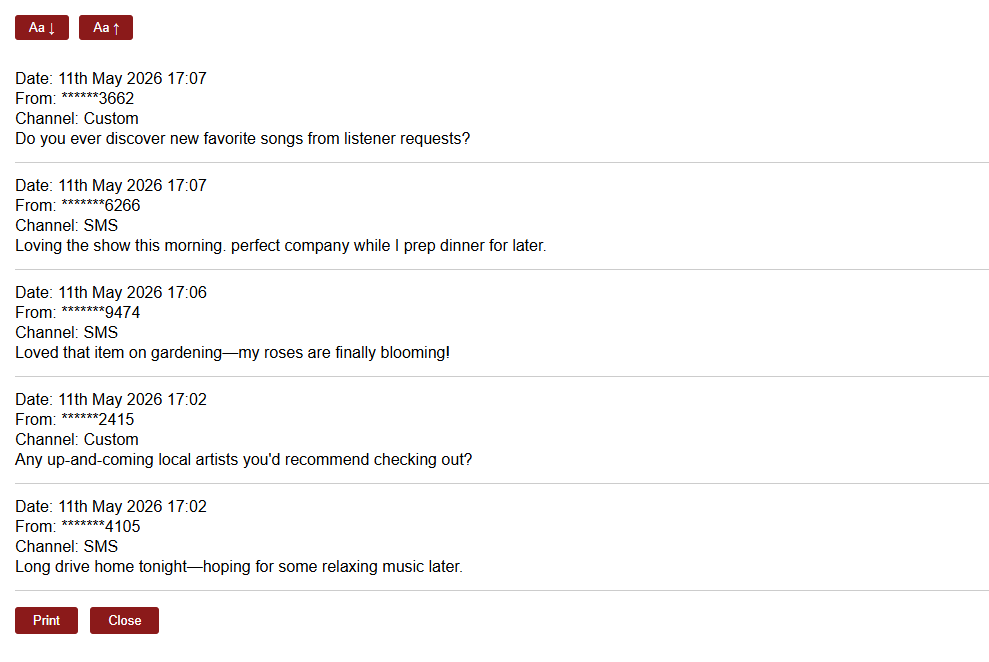Select message about discovering new favorite songs
The height and width of the screenshot is (662, 989).
click(243, 139)
